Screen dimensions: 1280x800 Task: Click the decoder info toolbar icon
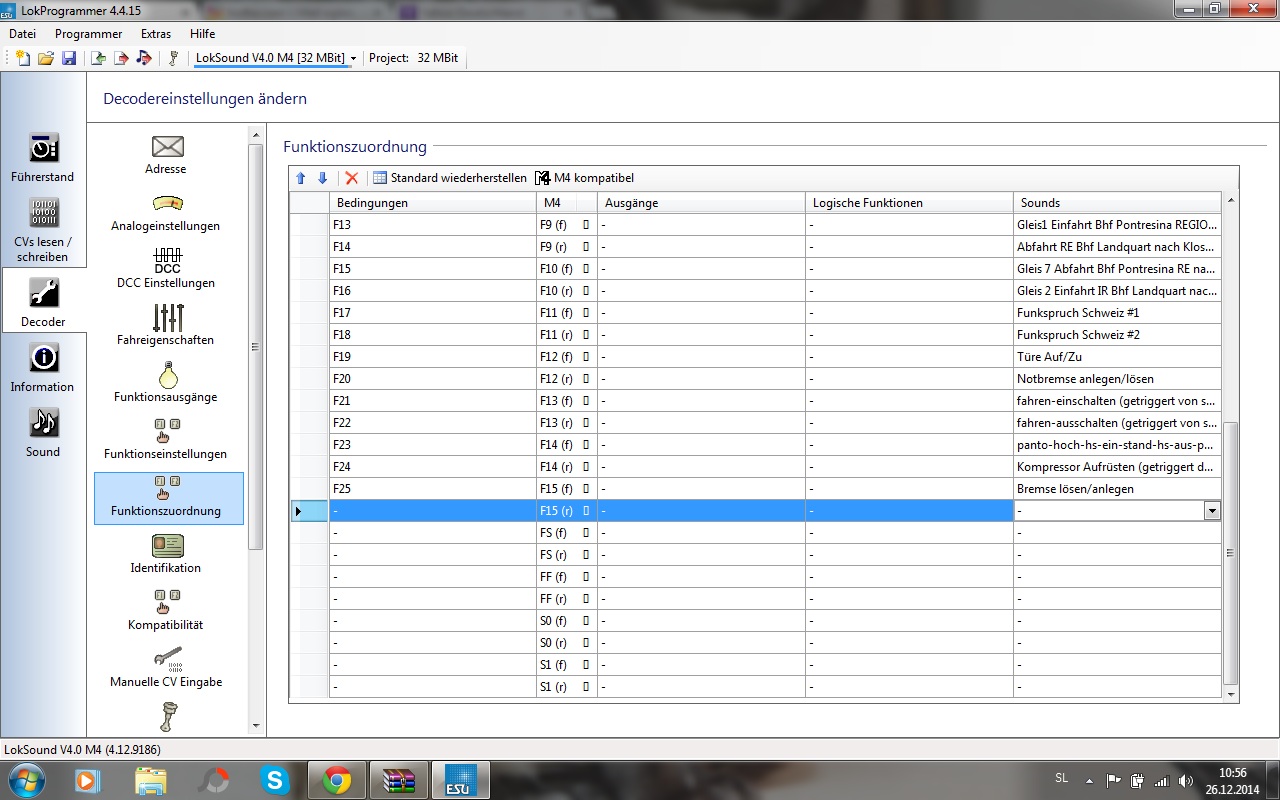click(x=173, y=58)
